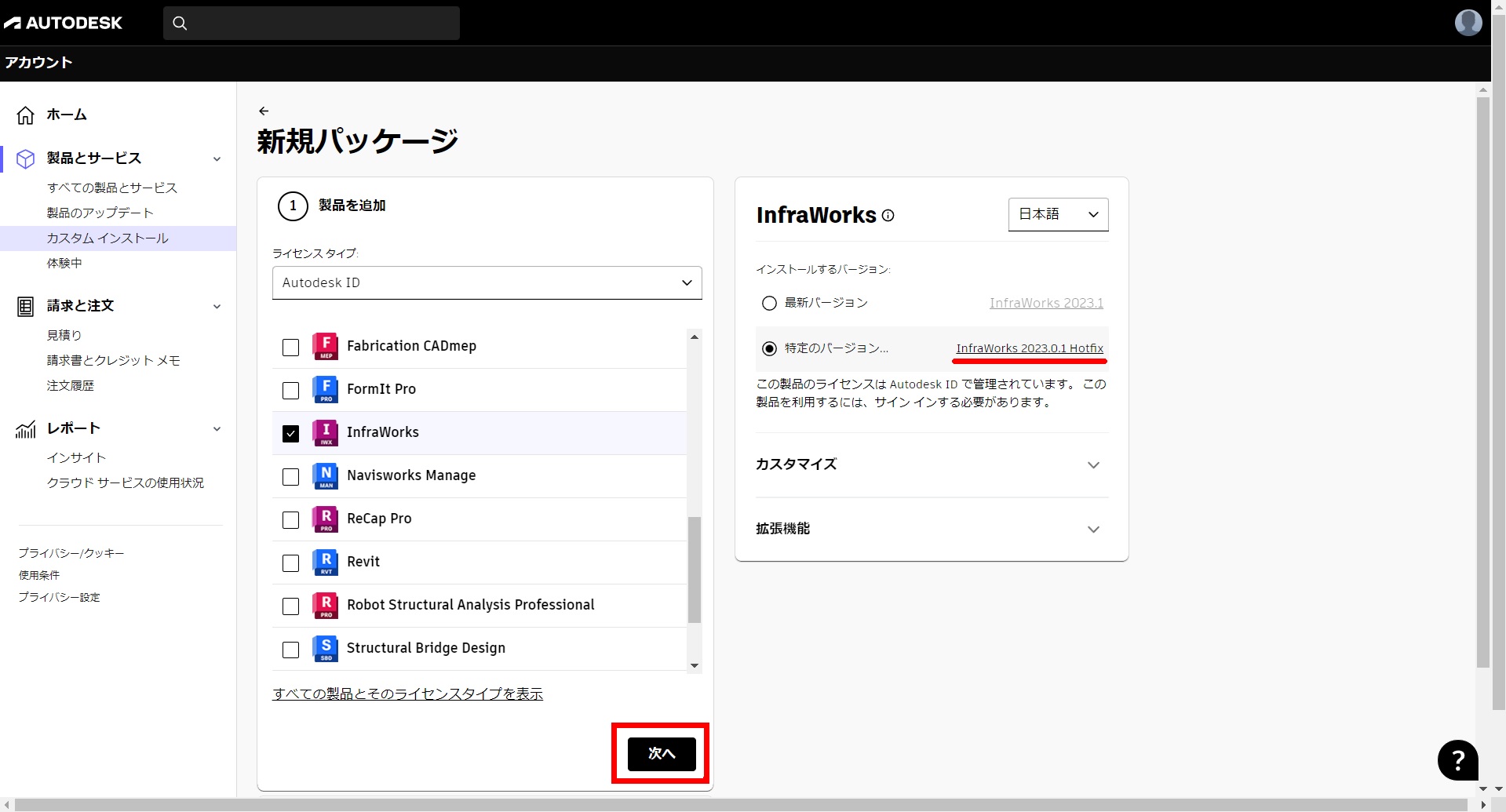Open インサイト in sidebar
Image resolution: width=1506 pixels, height=812 pixels.
(76, 457)
